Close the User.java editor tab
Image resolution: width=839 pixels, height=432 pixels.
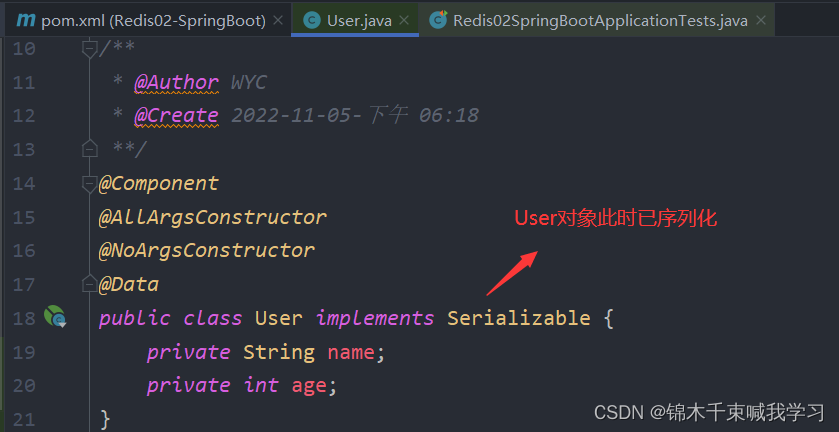(x=404, y=20)
